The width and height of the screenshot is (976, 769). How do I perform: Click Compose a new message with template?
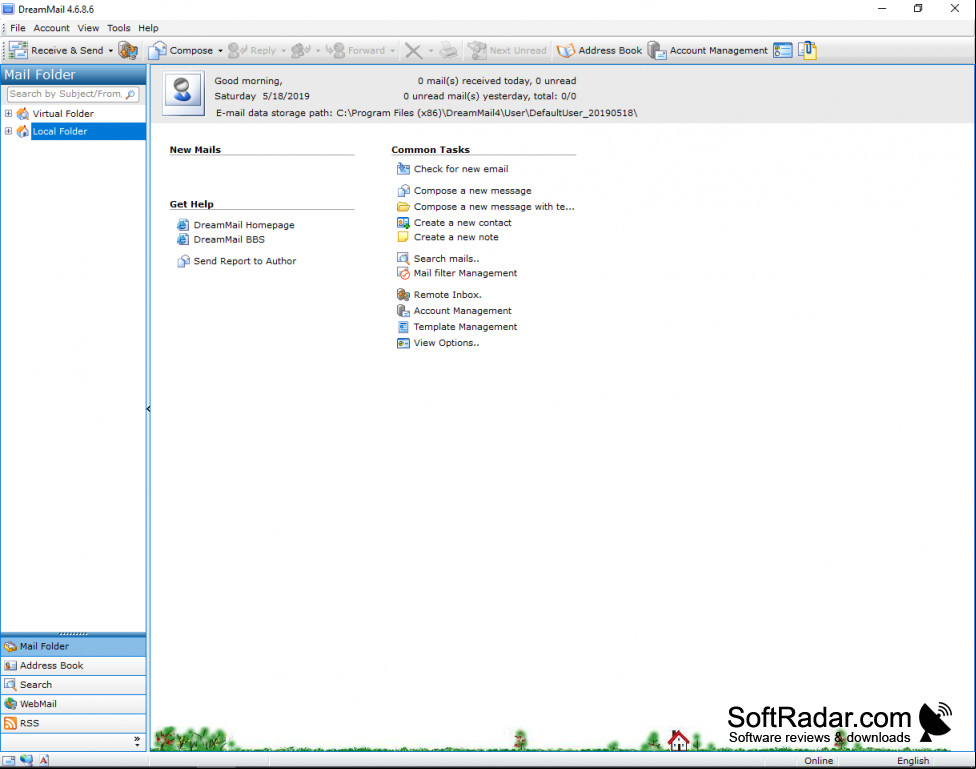494,207
